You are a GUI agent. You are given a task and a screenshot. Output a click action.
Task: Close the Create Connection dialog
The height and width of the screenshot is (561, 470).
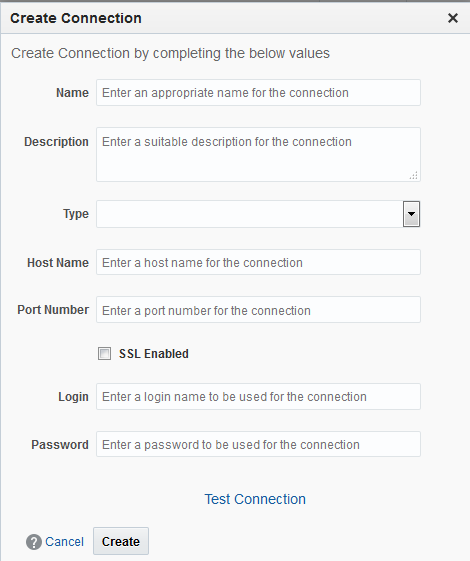click(453, 18)
